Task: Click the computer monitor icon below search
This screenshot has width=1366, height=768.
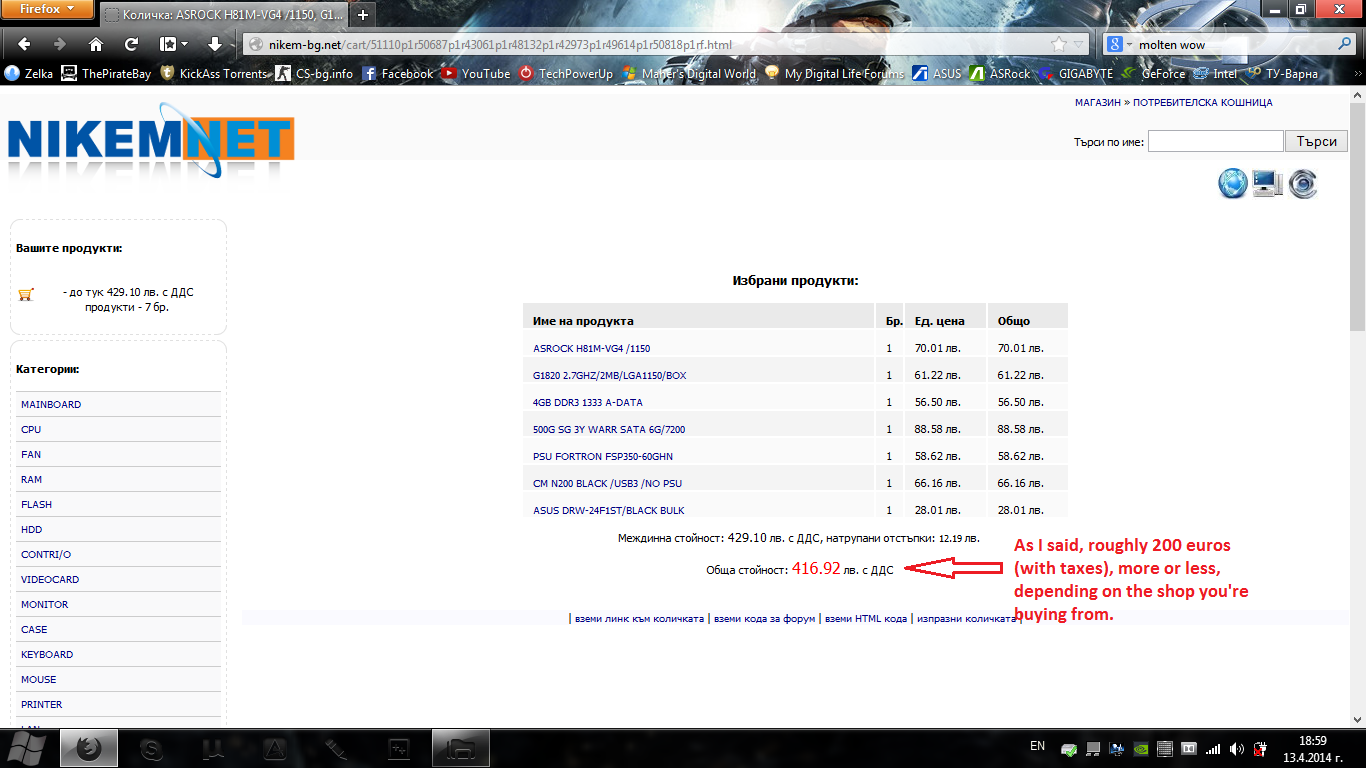Action: point(1267,183)
